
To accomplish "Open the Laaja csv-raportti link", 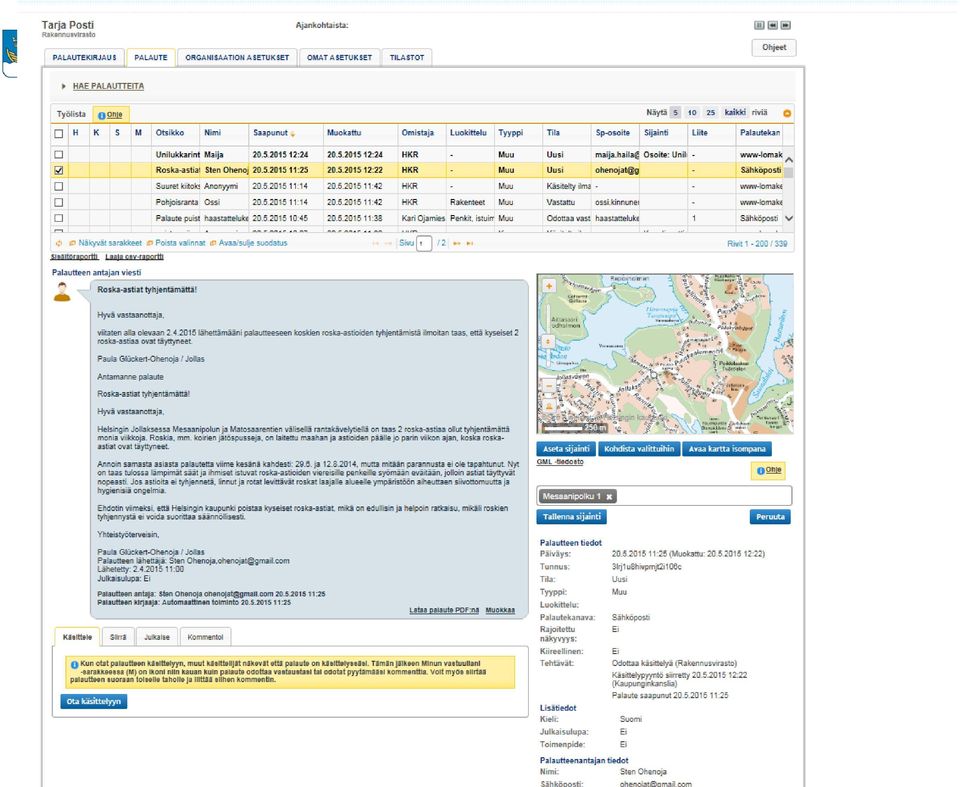I will click(x=134, y=257).
